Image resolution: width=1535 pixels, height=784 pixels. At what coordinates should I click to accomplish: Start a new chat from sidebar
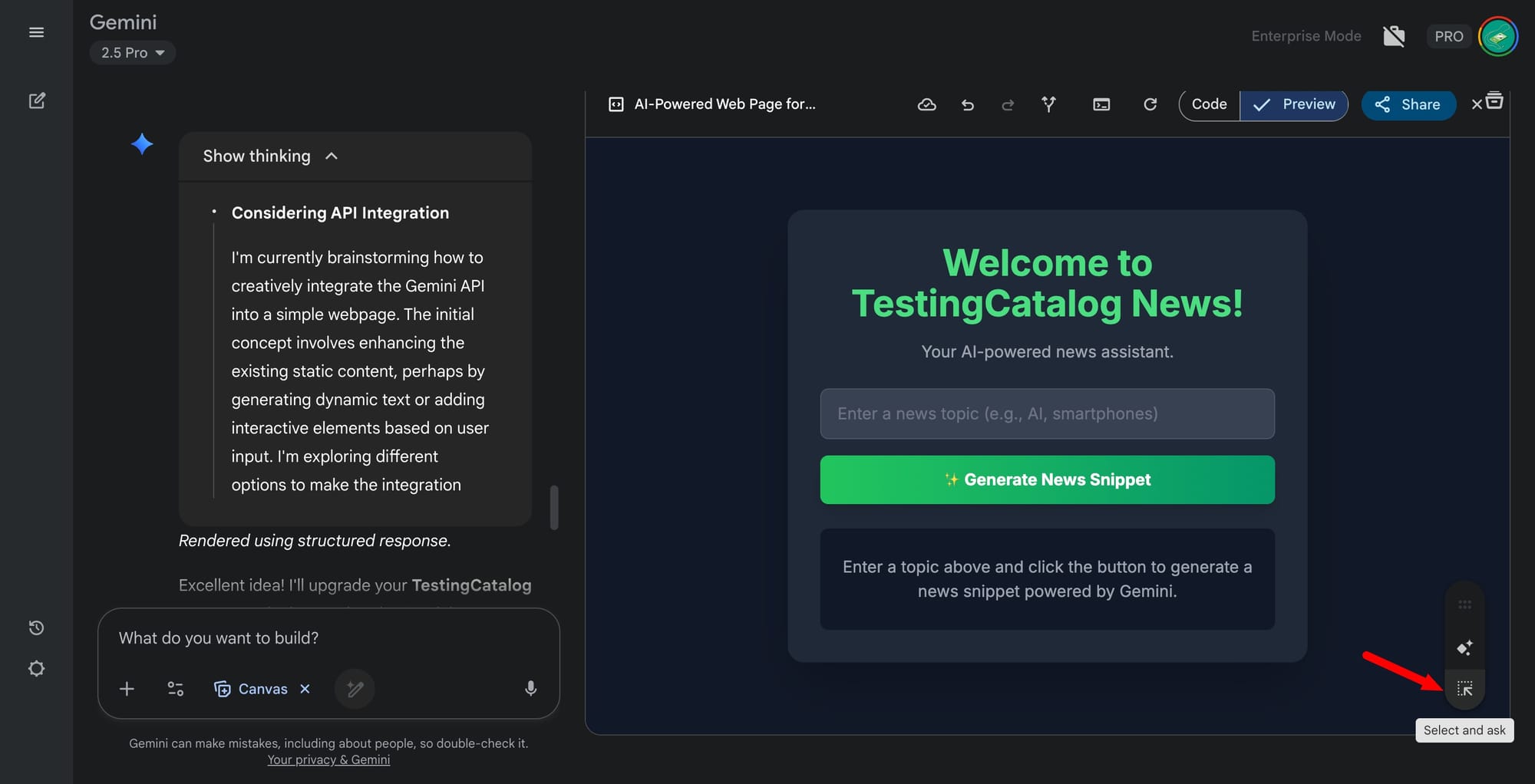(37, 101)
